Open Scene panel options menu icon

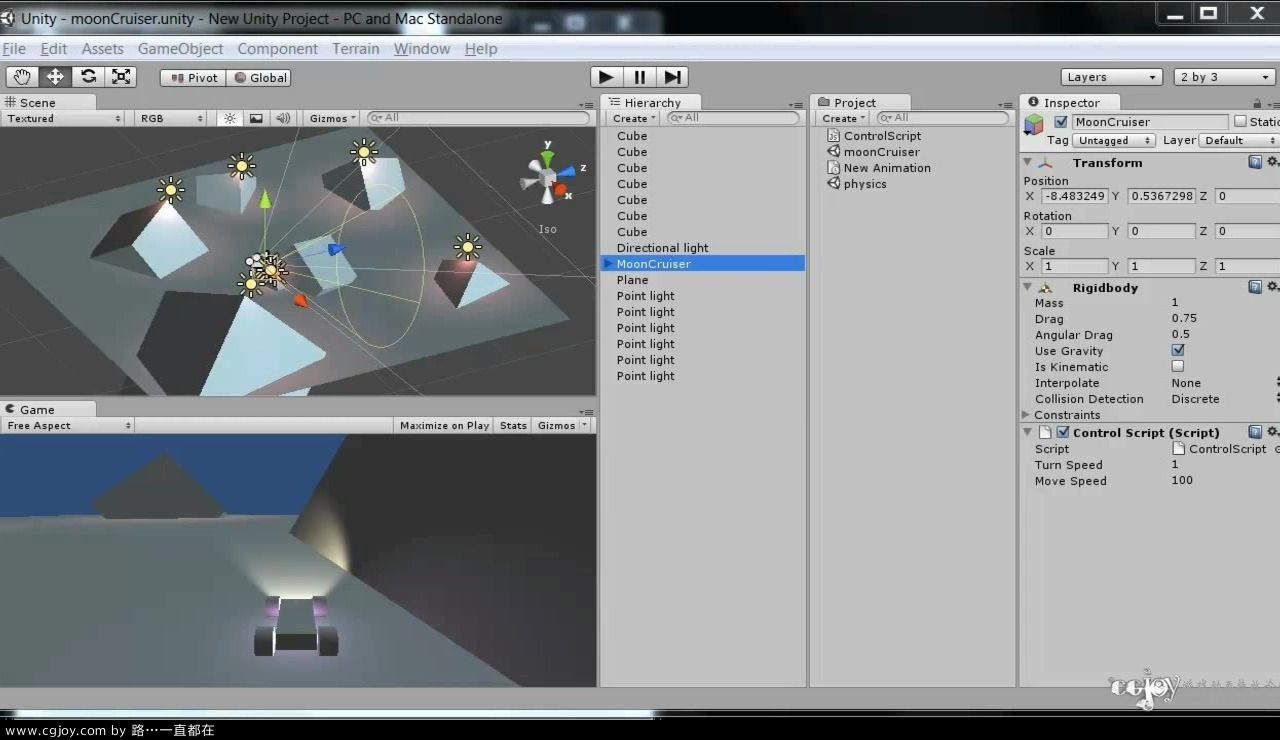click(x=586, y=104)
